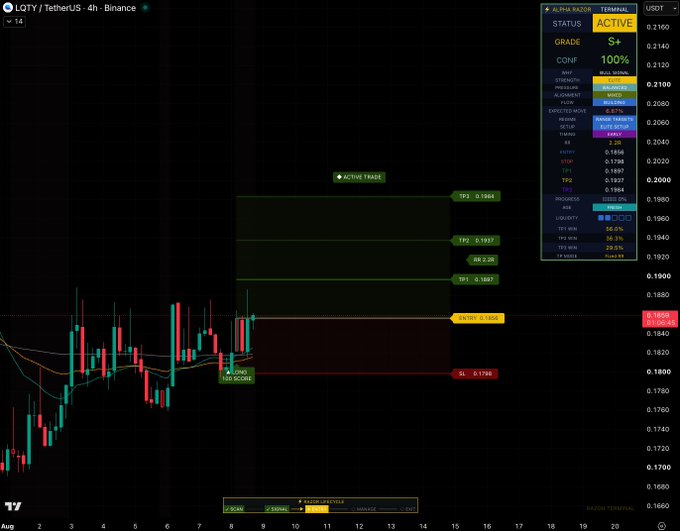Click the 0.2000 price axis label

[658, 180]
